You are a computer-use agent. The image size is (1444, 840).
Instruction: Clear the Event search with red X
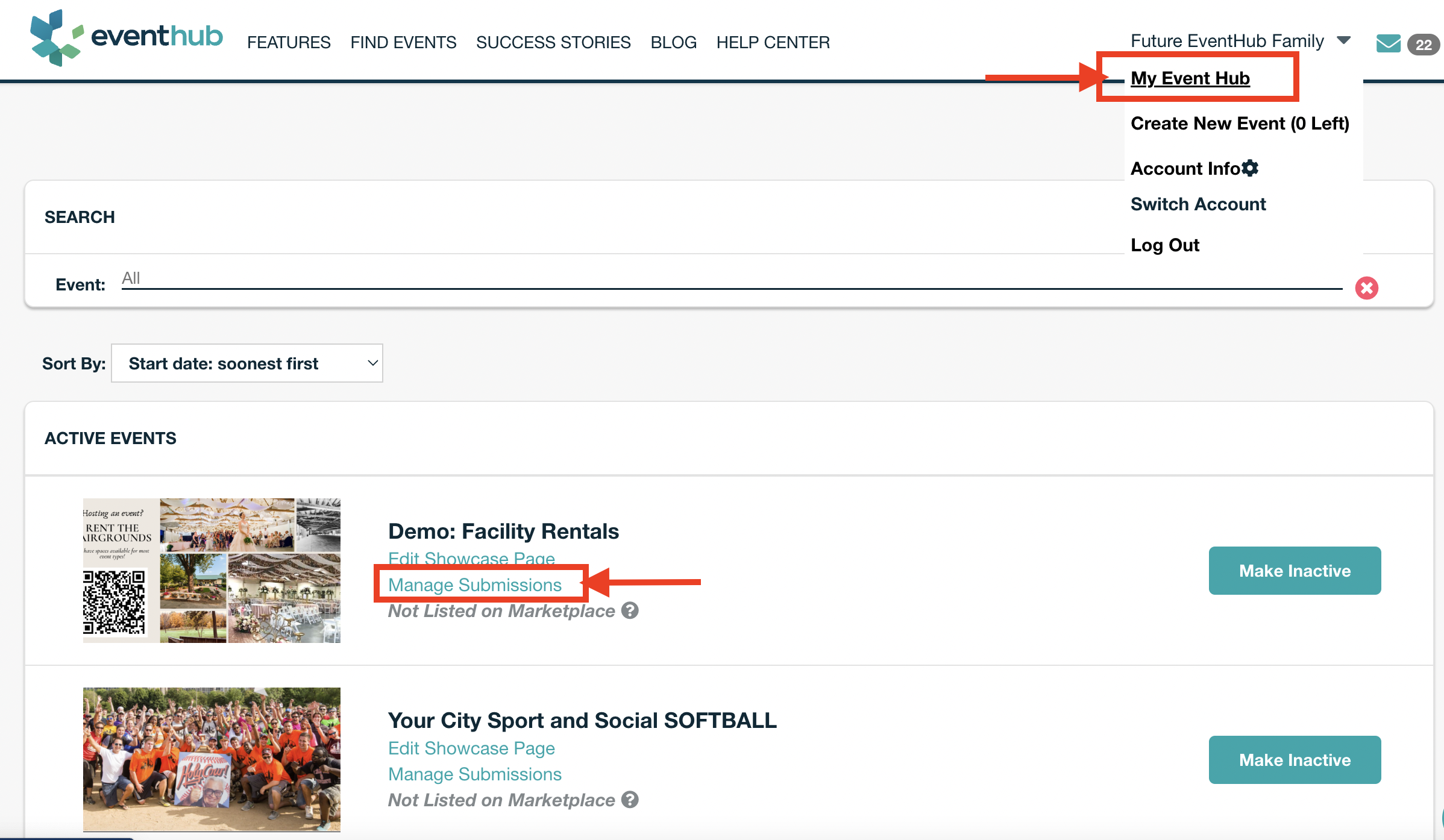click(x=1367, y=288)
